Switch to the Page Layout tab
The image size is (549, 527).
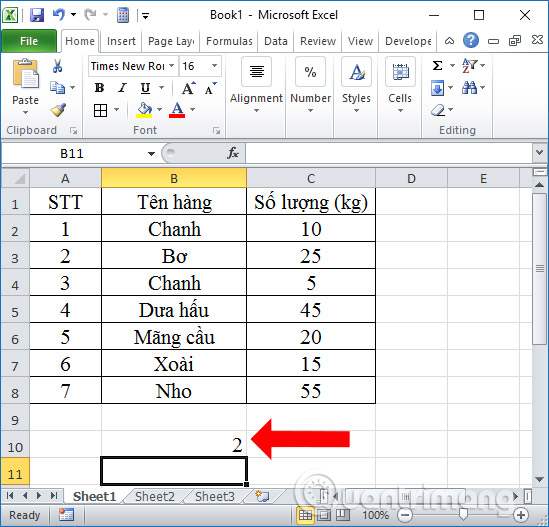point(171,41)
